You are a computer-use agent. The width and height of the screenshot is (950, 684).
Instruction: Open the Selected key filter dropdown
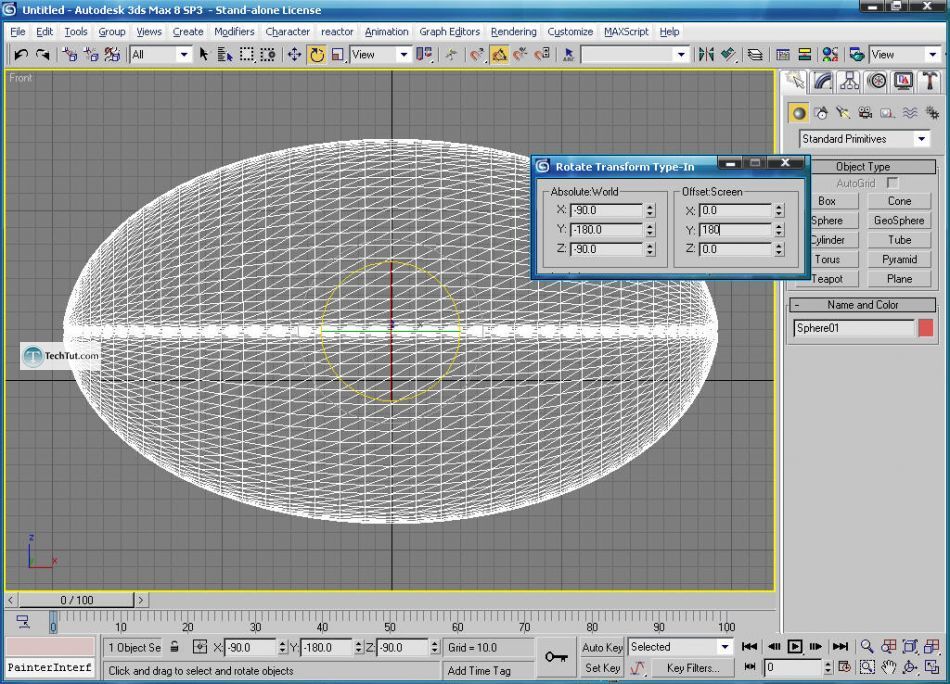[x=725, y=647]
